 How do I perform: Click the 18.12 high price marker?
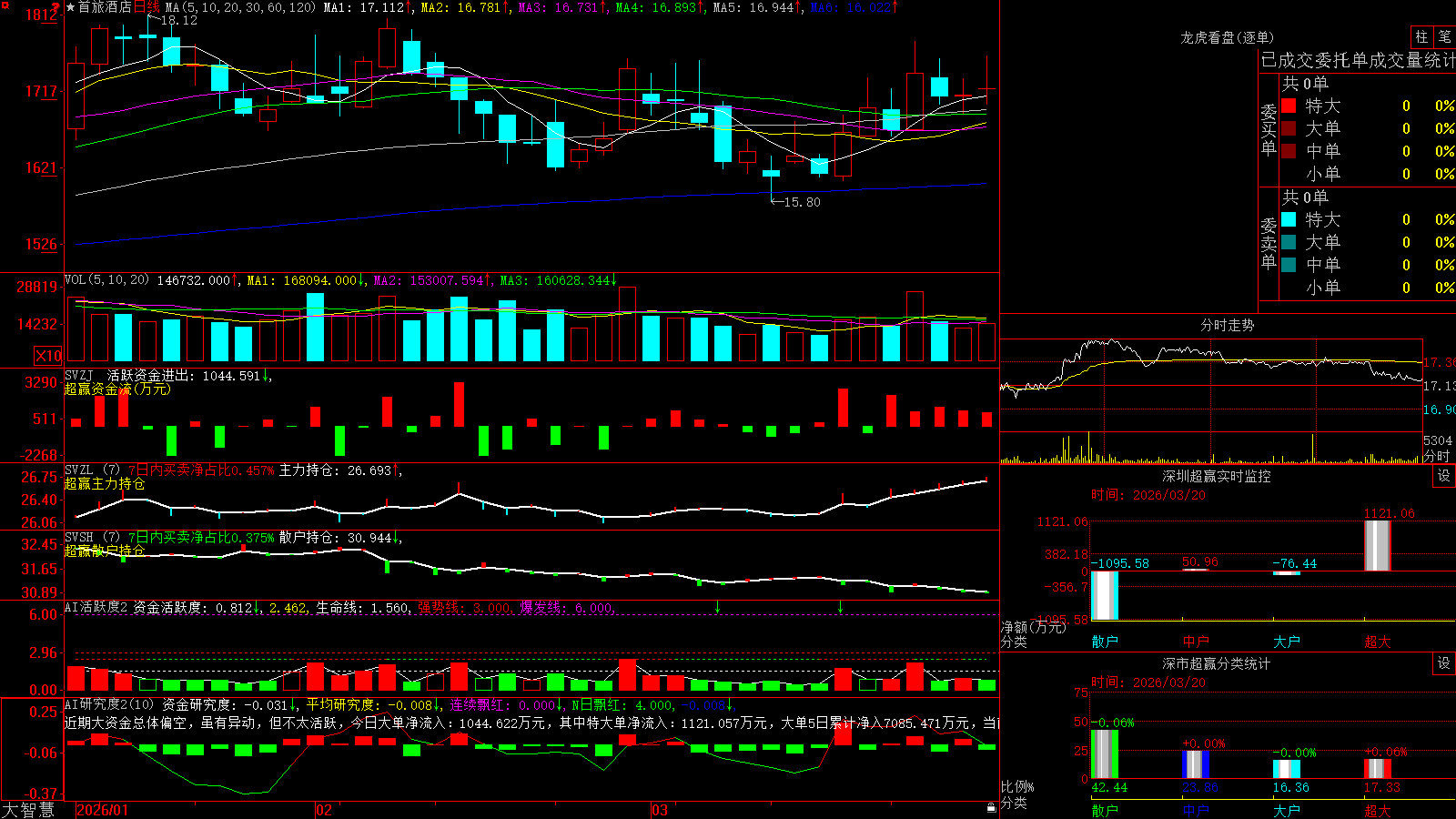click(179, 20)
